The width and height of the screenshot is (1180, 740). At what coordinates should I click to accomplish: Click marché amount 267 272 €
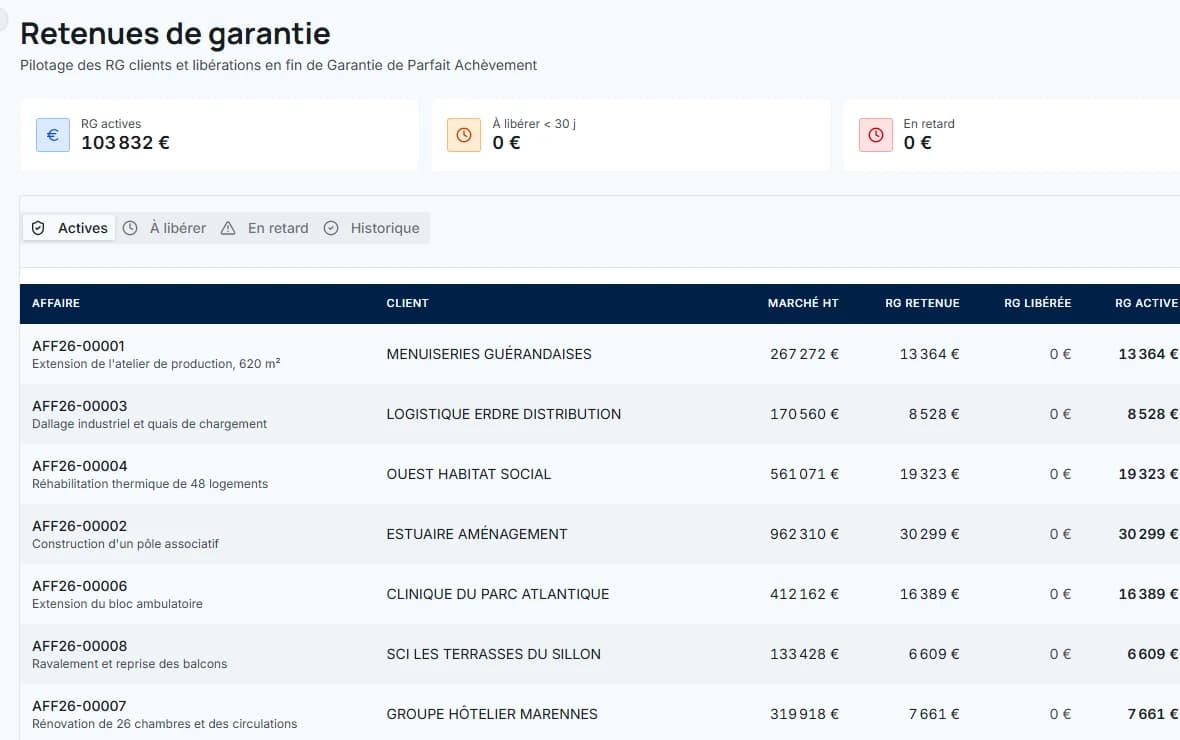804,355
